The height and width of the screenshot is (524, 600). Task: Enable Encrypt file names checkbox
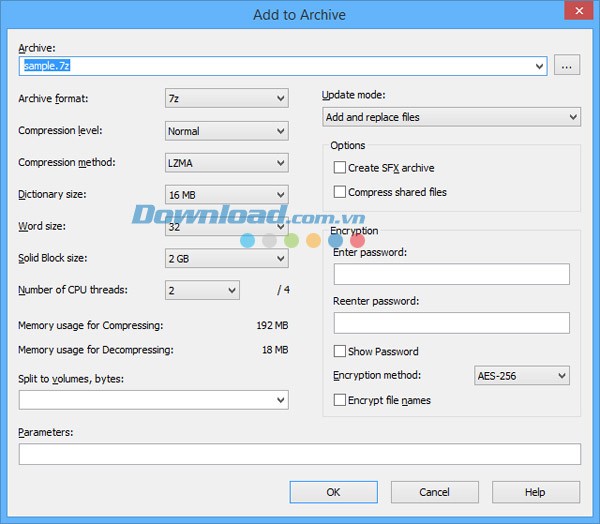coord(340,400)
